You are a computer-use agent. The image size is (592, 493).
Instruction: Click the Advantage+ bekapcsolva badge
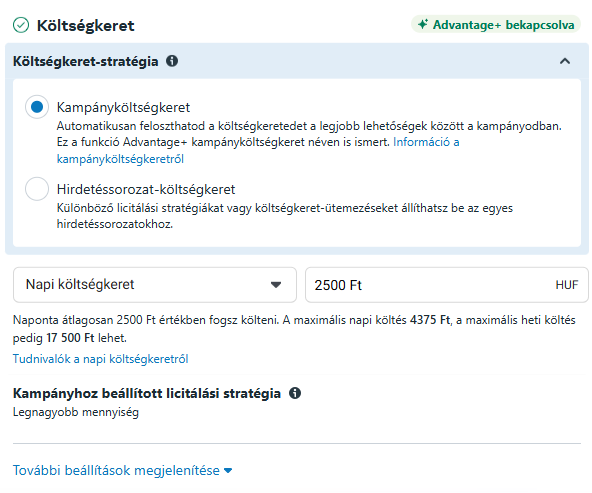[x=496, y=25]
